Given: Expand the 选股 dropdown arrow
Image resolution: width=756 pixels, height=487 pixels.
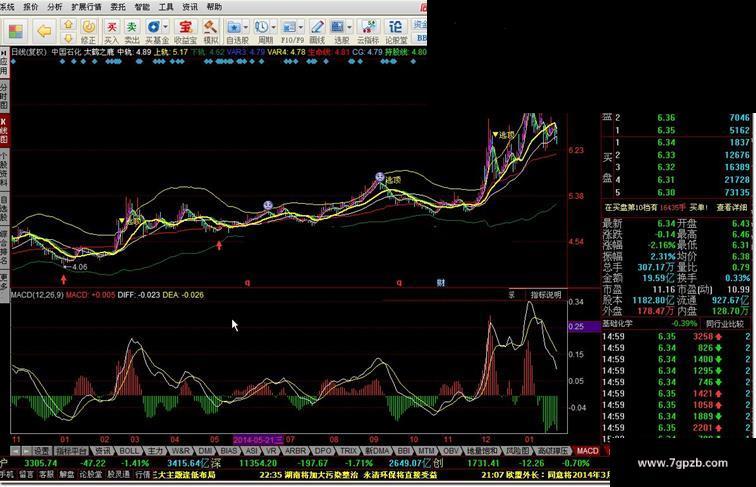Looking at the screenshot, I should (x=350, y=27).
